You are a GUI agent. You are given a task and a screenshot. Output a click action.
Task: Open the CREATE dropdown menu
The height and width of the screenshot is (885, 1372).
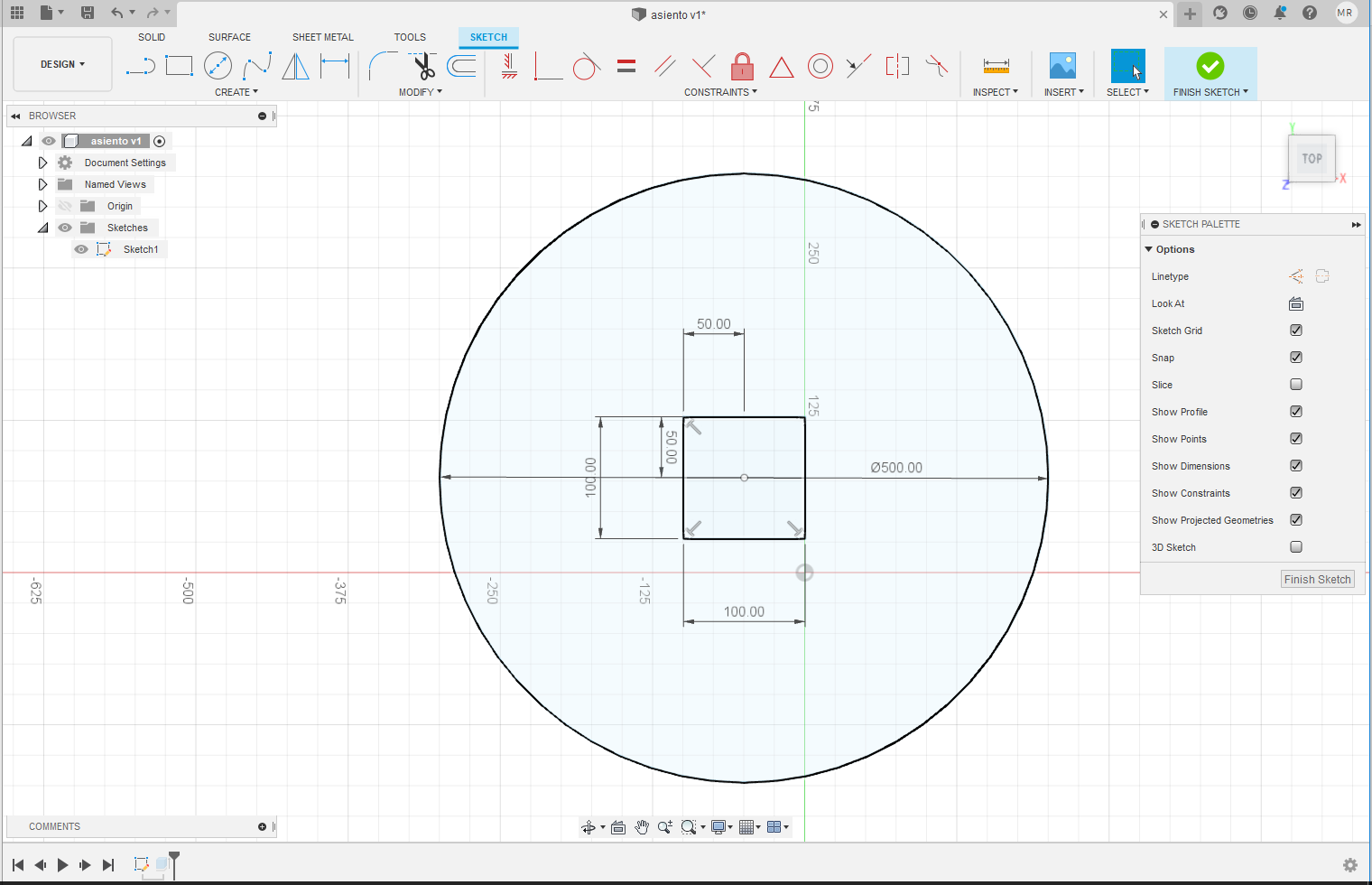236,92
